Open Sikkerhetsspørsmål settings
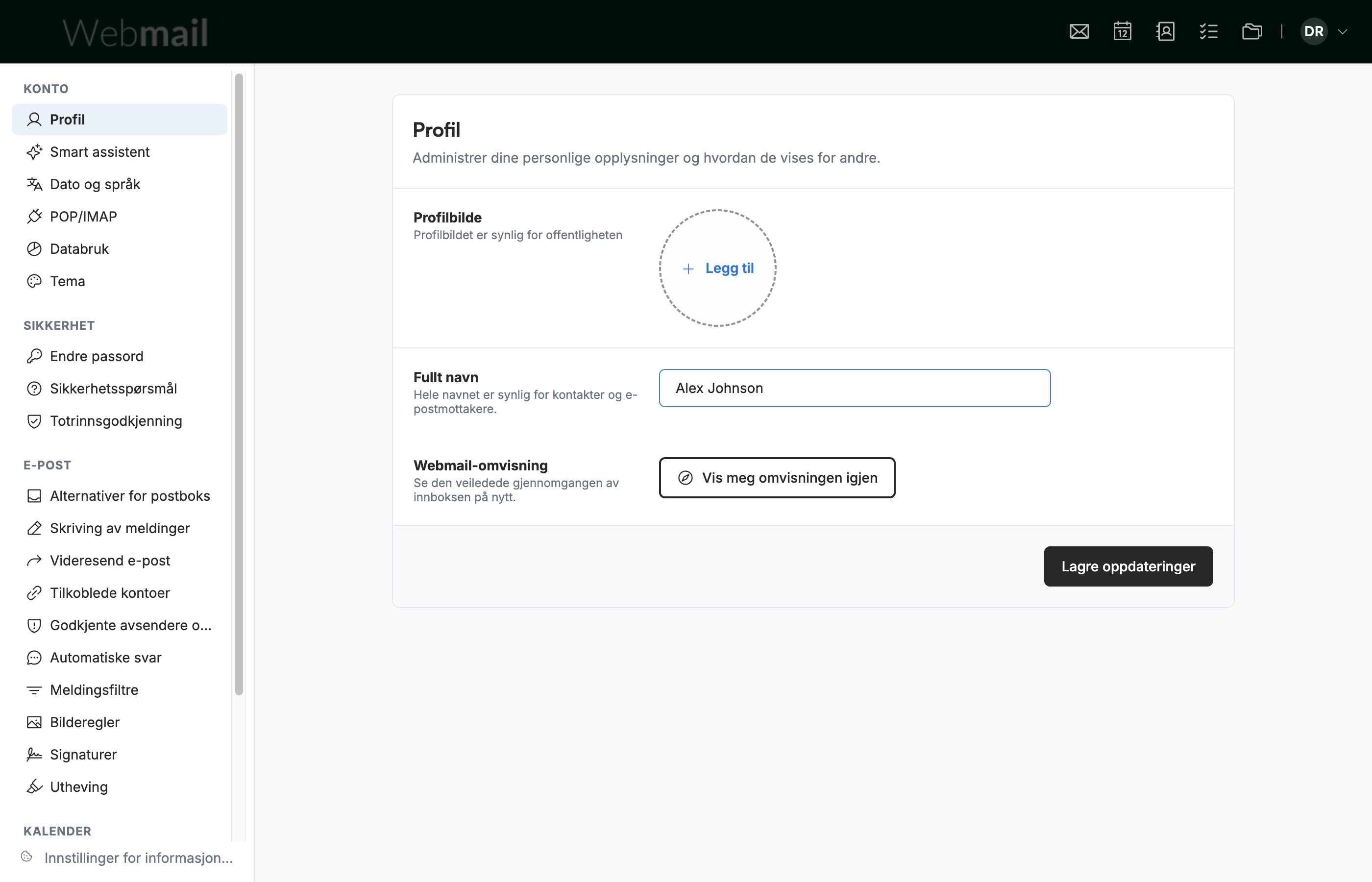1372x882 pixels. tap(119, 388)
